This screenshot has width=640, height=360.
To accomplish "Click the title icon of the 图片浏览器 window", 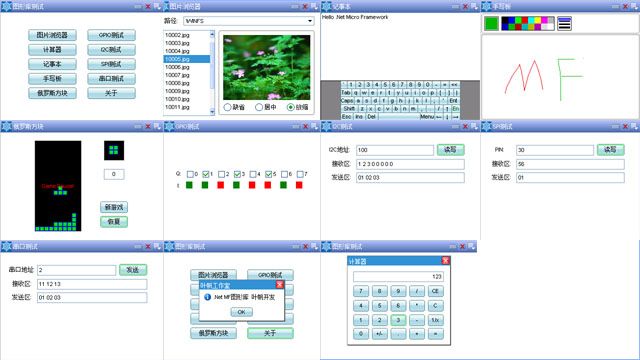I will point(169,7).
